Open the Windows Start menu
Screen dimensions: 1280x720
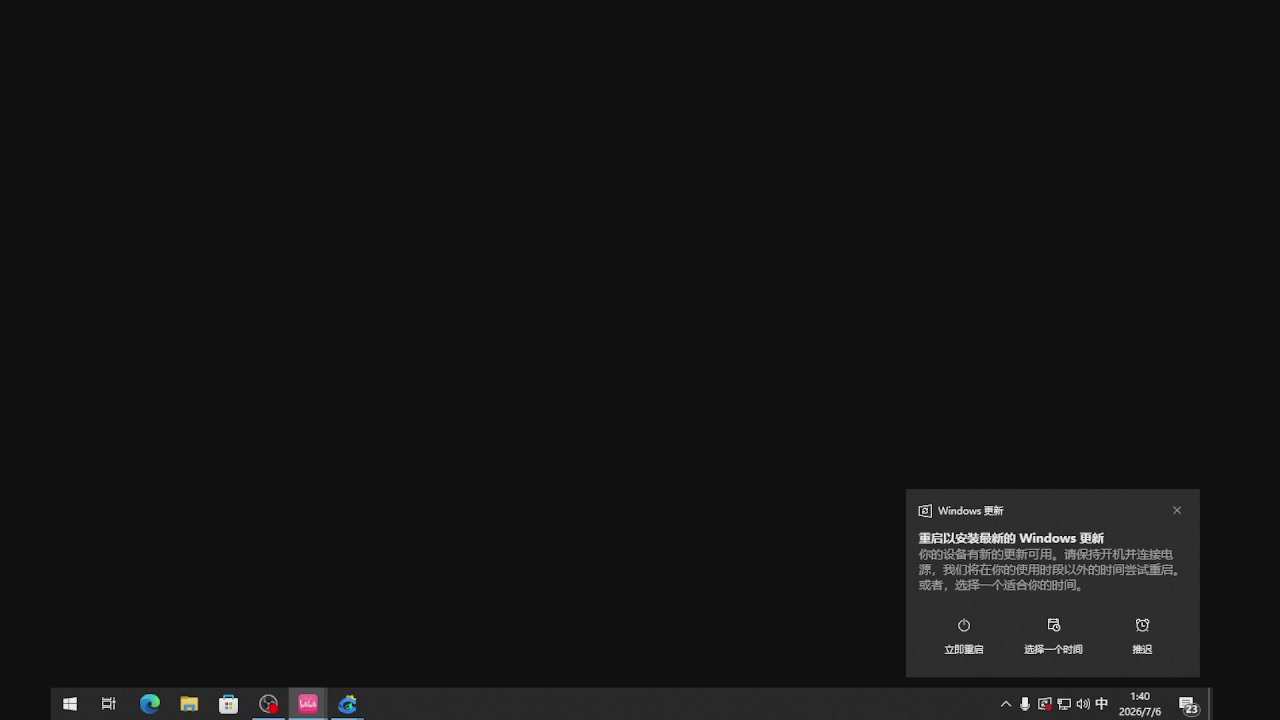pyautogui.click(x=70, y=704)
